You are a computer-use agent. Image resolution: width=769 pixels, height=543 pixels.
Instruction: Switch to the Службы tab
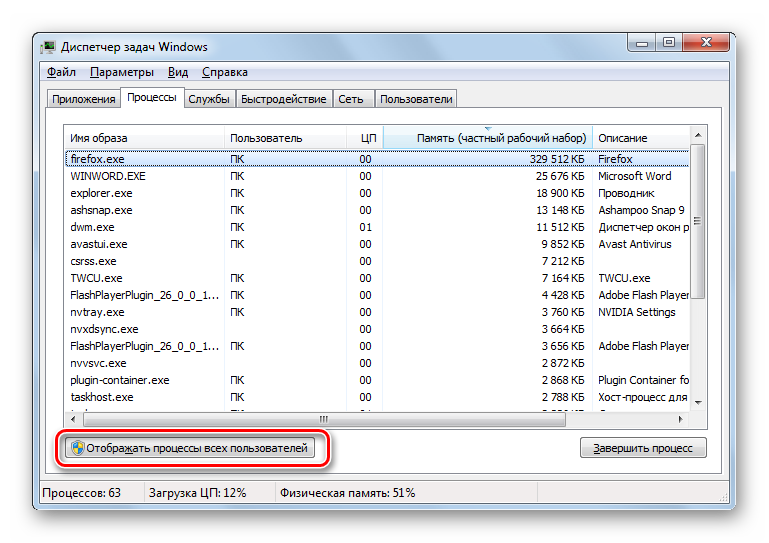(209, 99)
